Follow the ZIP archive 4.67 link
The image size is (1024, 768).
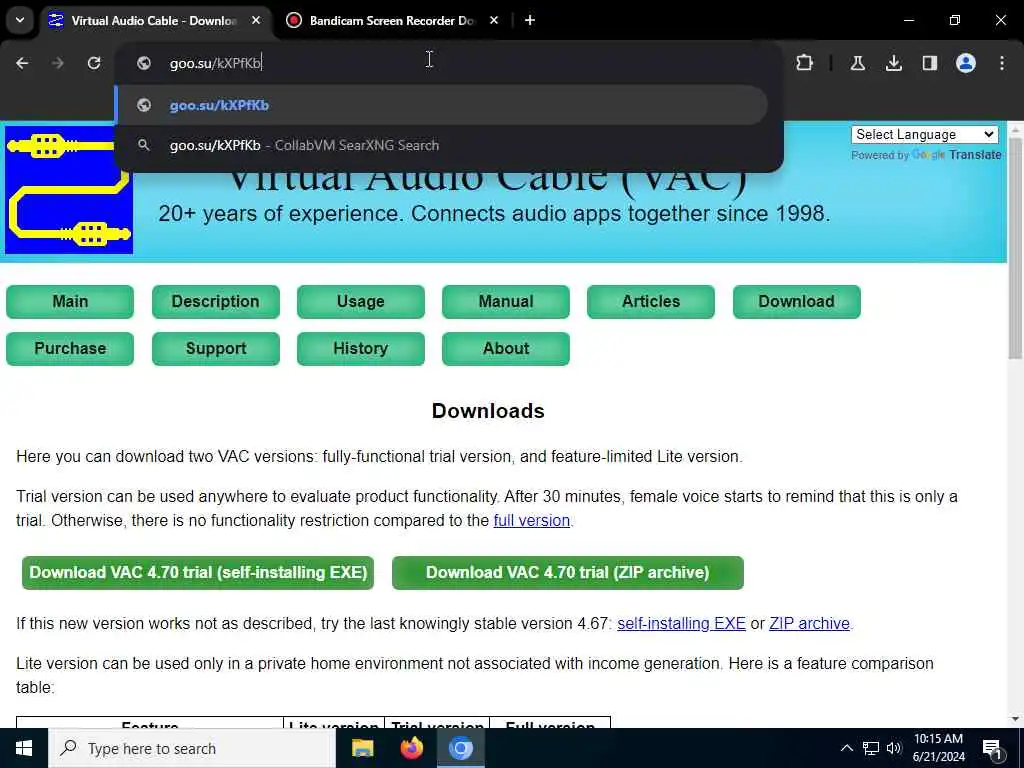pyautogui.click(x=809, y=624)
